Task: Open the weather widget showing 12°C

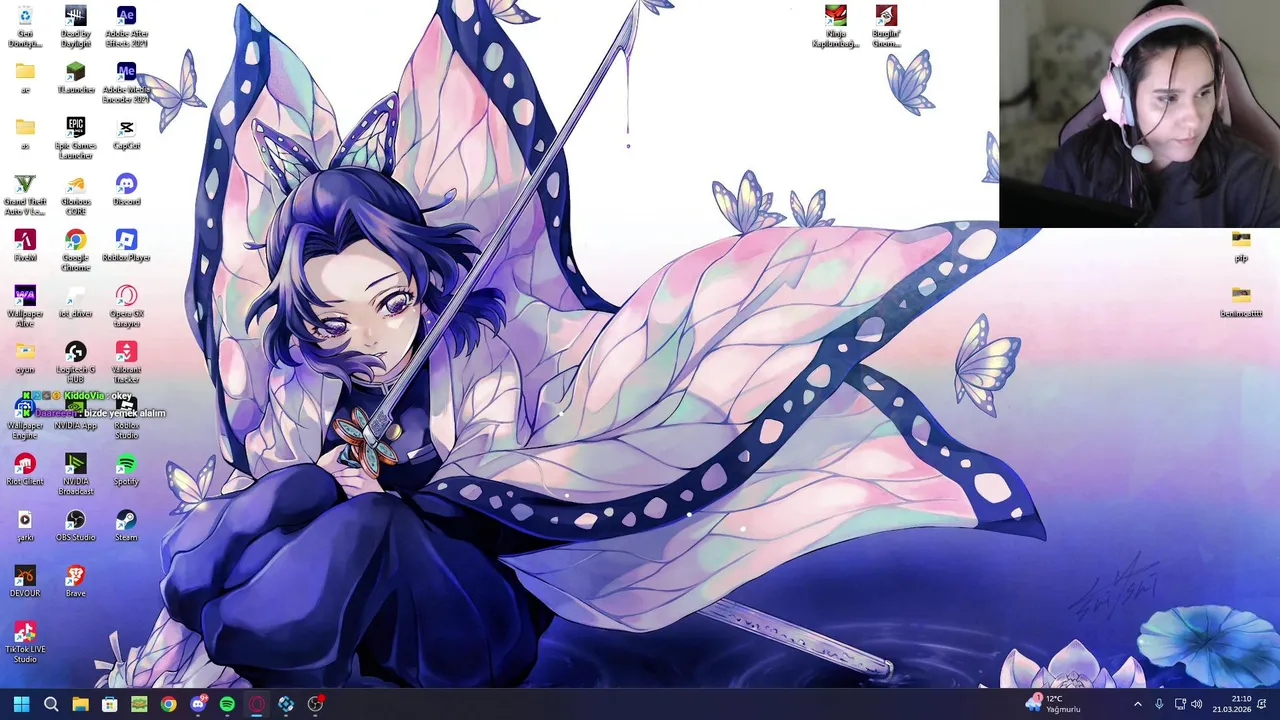Action: pyautogui.click(x=1053, y=704)
